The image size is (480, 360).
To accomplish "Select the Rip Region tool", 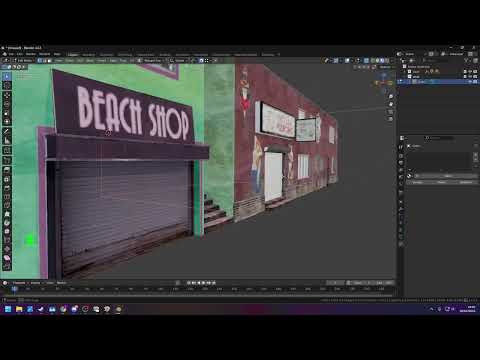I will coord(7,266).
